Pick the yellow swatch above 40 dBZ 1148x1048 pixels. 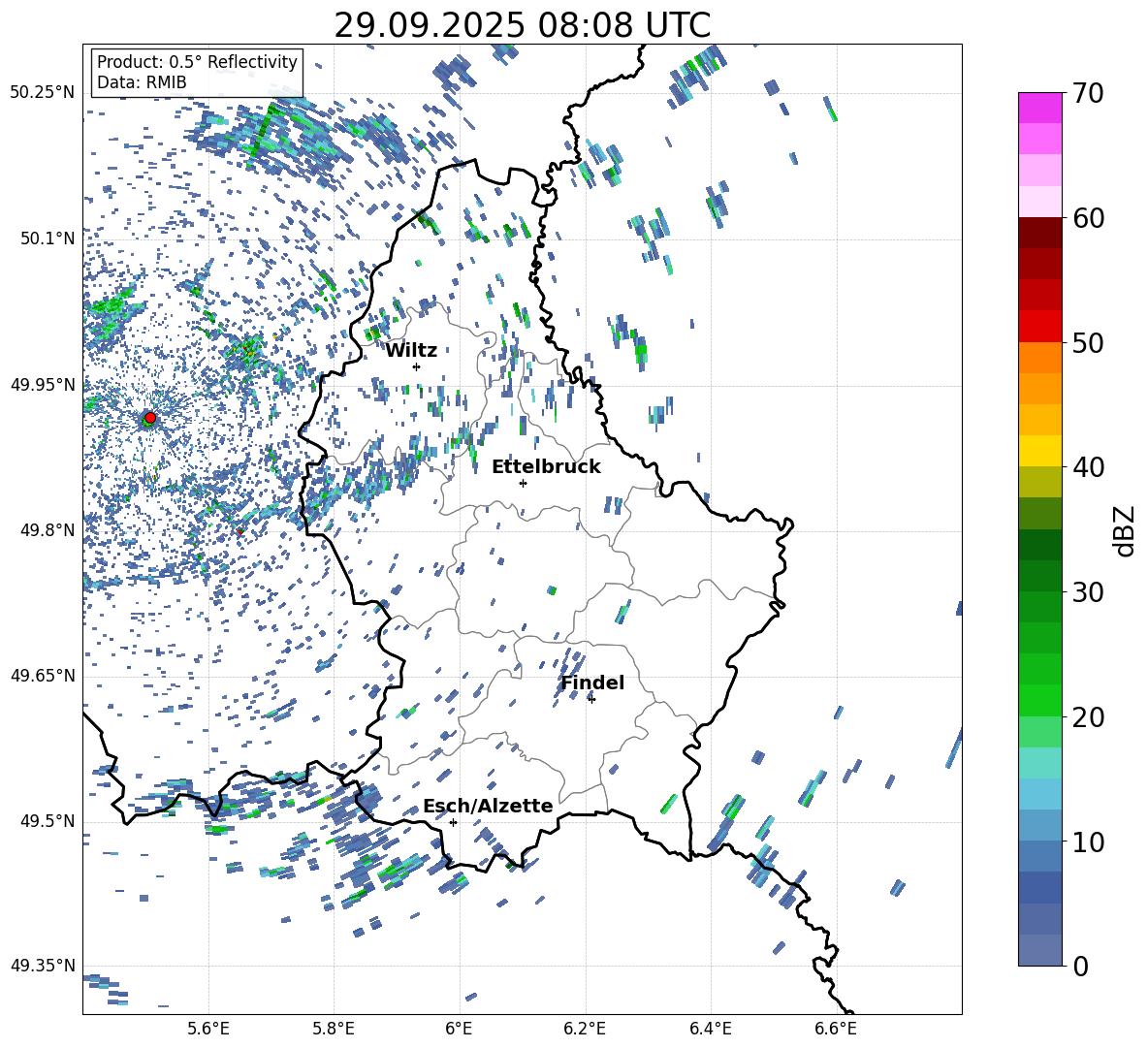point(1040,451)
